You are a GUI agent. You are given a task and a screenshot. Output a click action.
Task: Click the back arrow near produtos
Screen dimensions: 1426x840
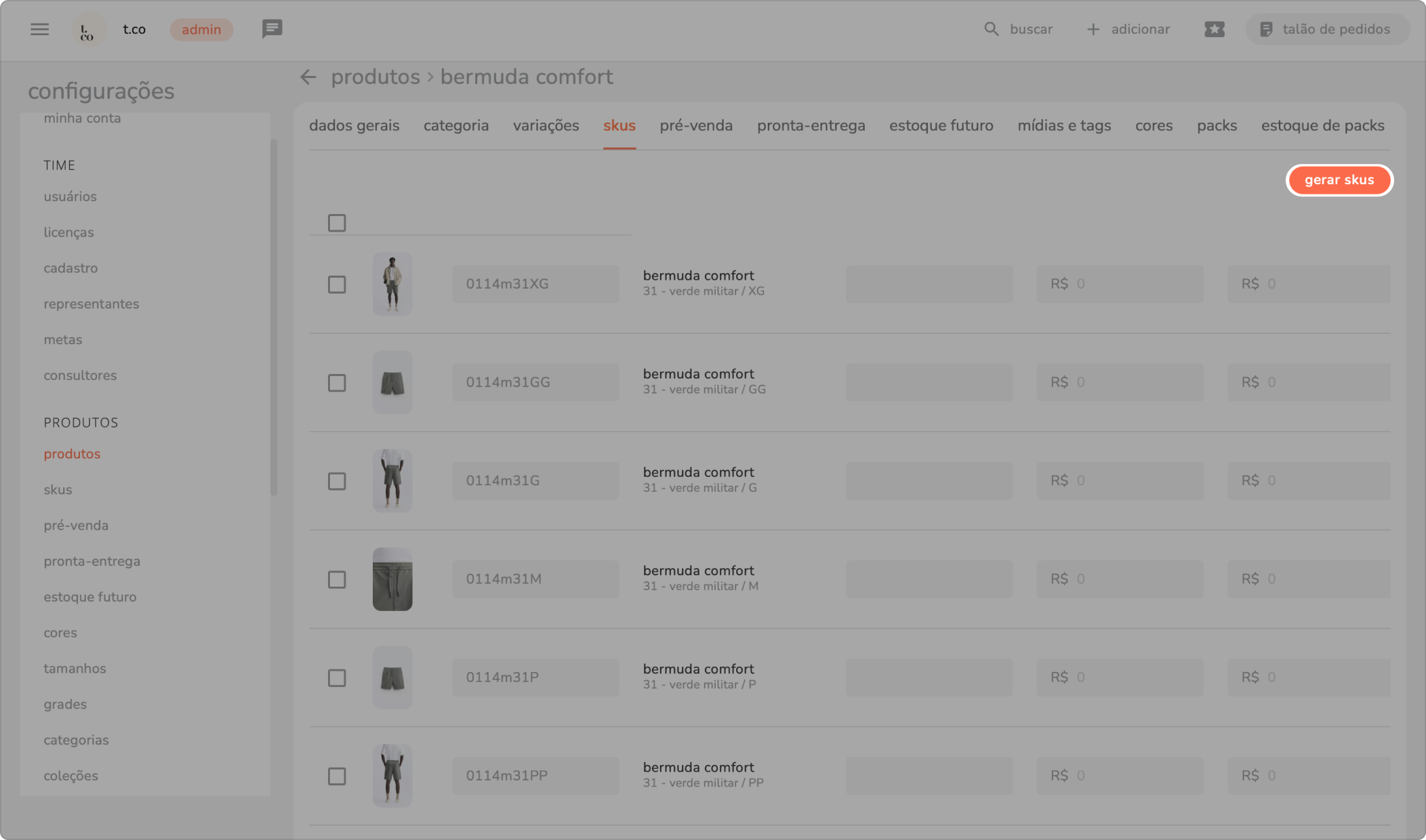tap(308, 77)
